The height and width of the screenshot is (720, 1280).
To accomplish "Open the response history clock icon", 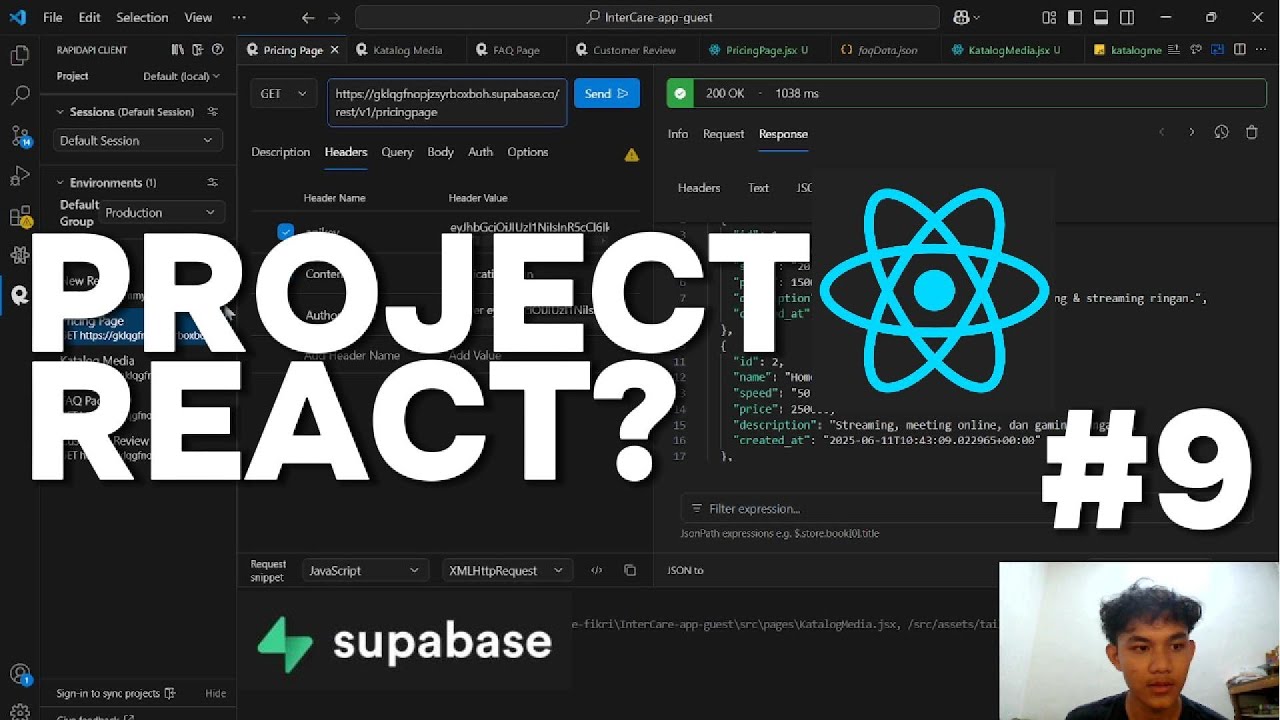I will (1221, 132).
